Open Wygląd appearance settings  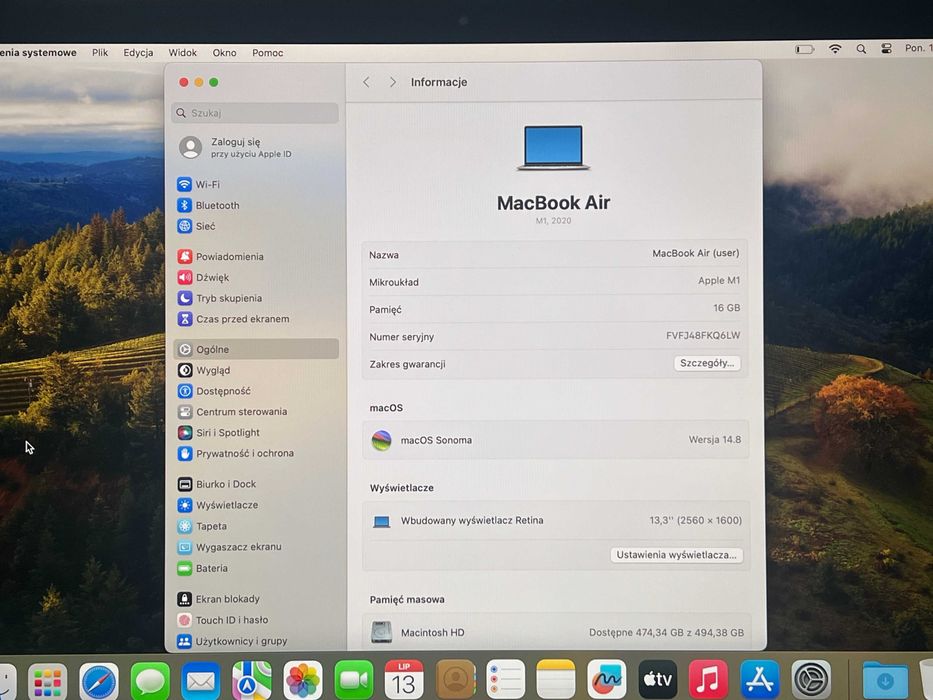click(x=204, y=370)
